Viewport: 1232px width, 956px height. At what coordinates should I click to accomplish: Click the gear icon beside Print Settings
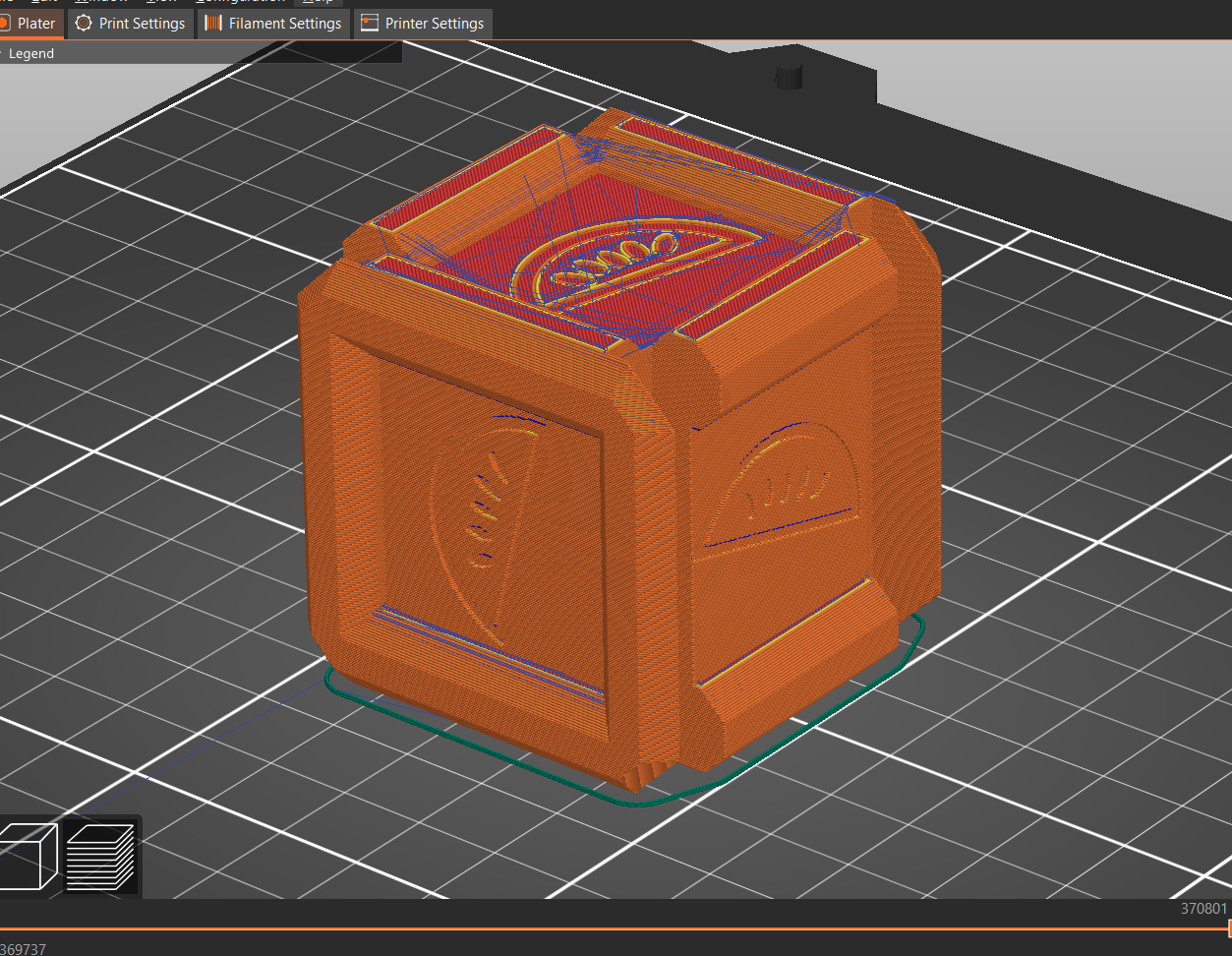85,23
